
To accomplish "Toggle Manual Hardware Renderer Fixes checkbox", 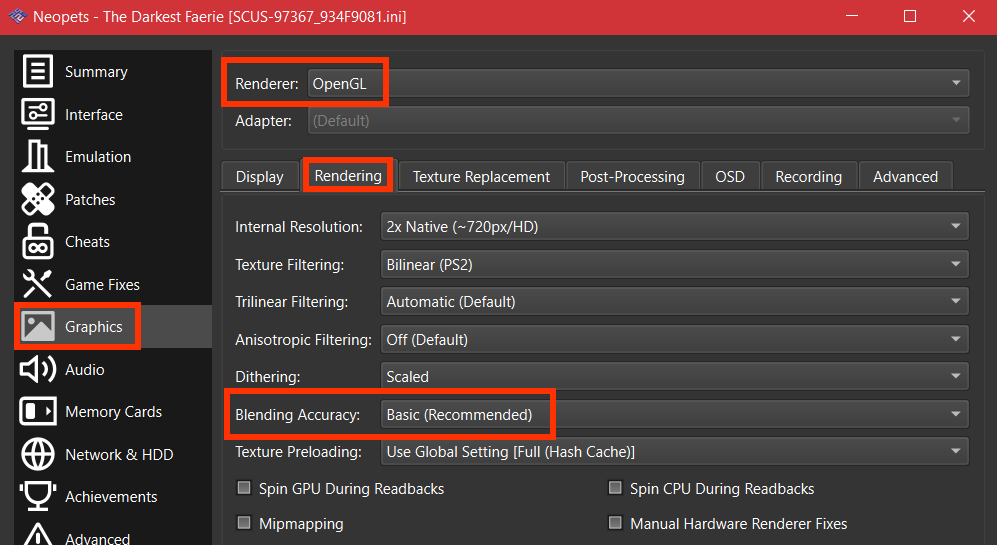I will [615, 523].
